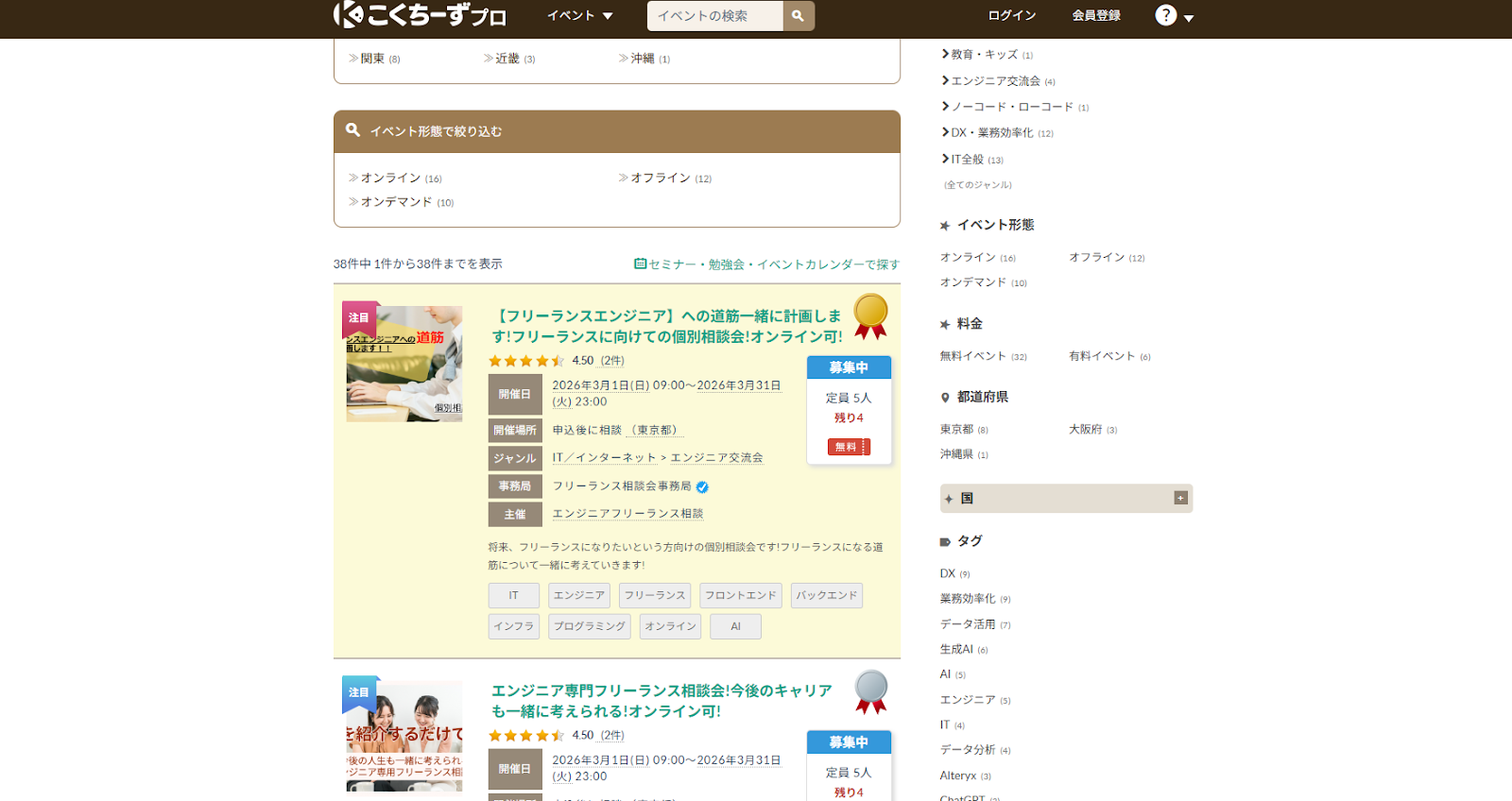Click the search magnifier button in header
This screenshot has width=1512, height=801.
(799, 16)
